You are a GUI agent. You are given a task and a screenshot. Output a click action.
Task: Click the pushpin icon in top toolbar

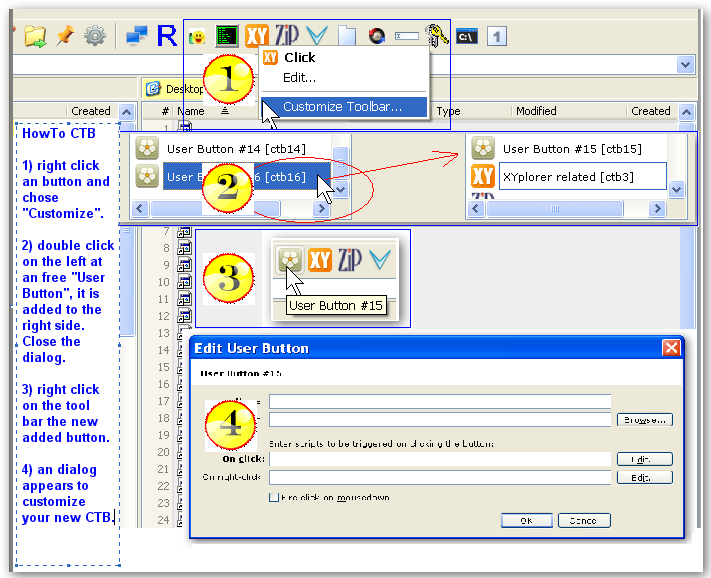point(64,36)
